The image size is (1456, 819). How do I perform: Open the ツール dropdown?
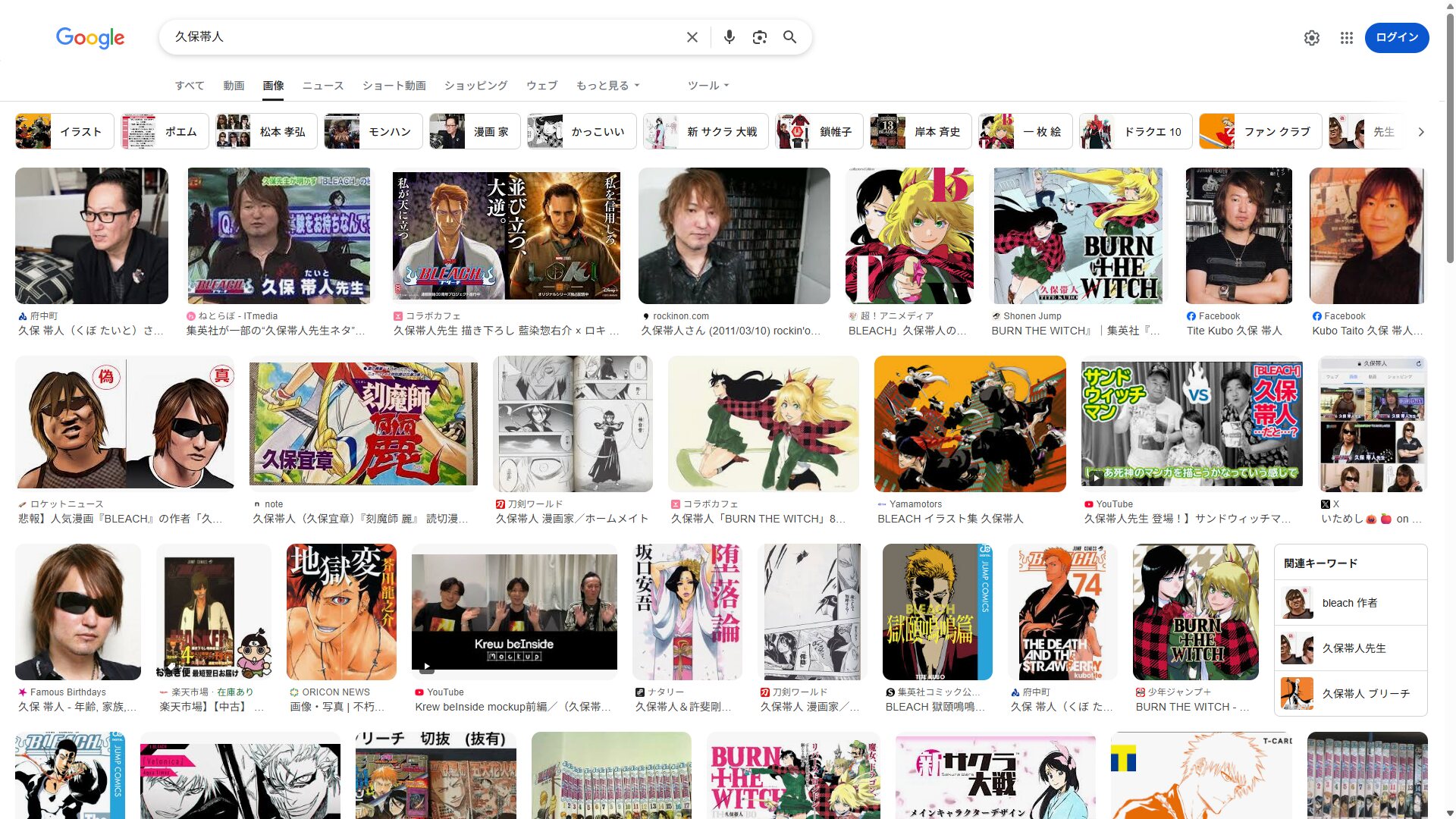708,86
